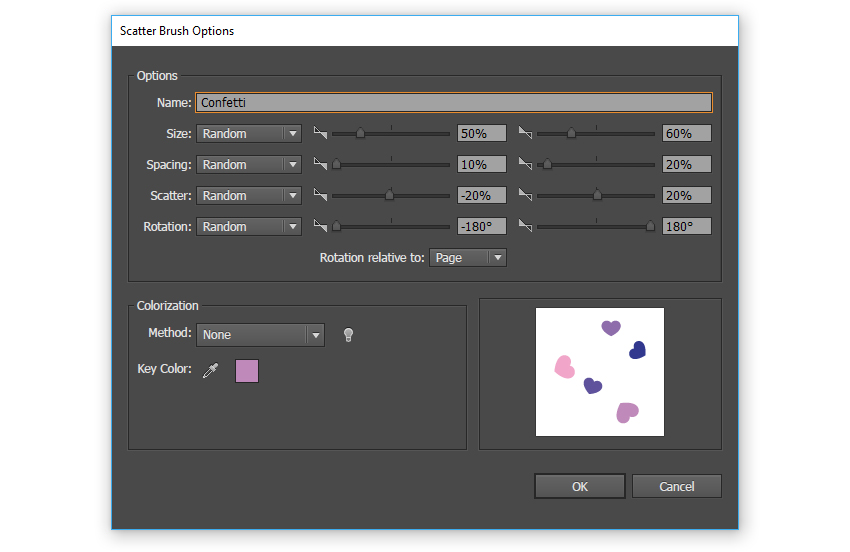Click the Size minimum slider handle

click(360, 133)
